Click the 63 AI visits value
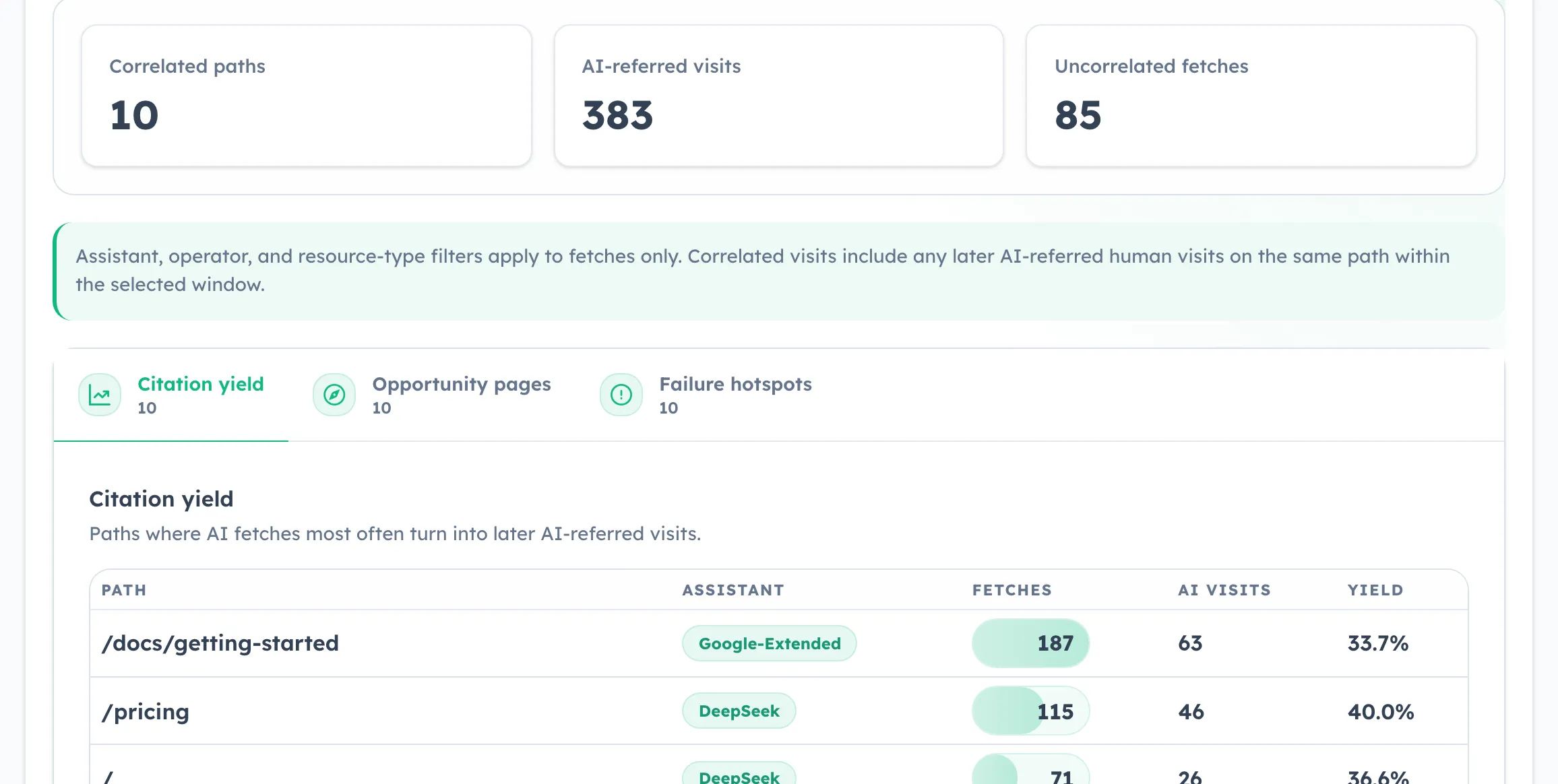The width and height of the screenshot is (1558, 784). [1191, 643]
